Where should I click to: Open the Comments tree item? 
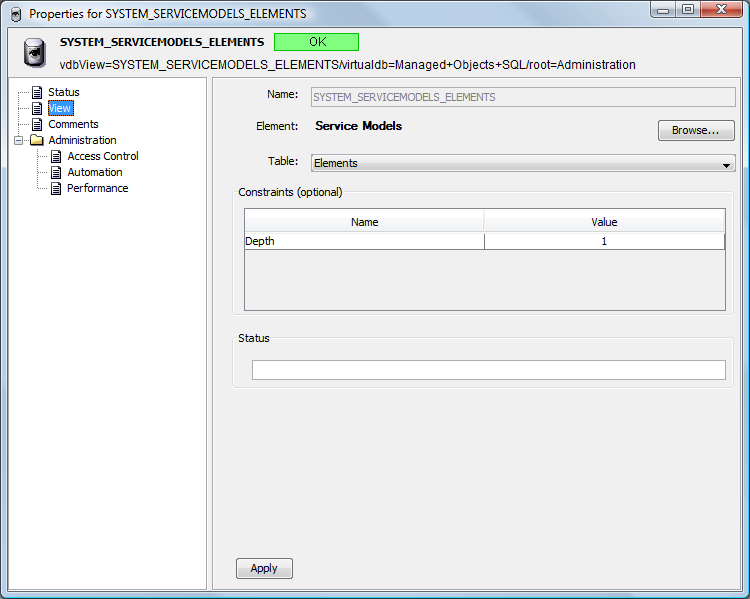click(73, 124)
